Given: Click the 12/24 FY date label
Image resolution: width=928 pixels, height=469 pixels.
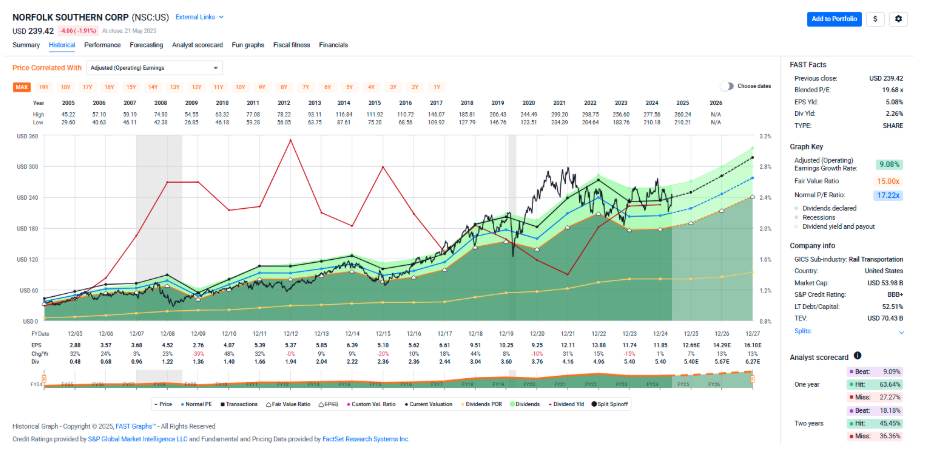Looking at the screenshot, I should (x=660, y=334).
